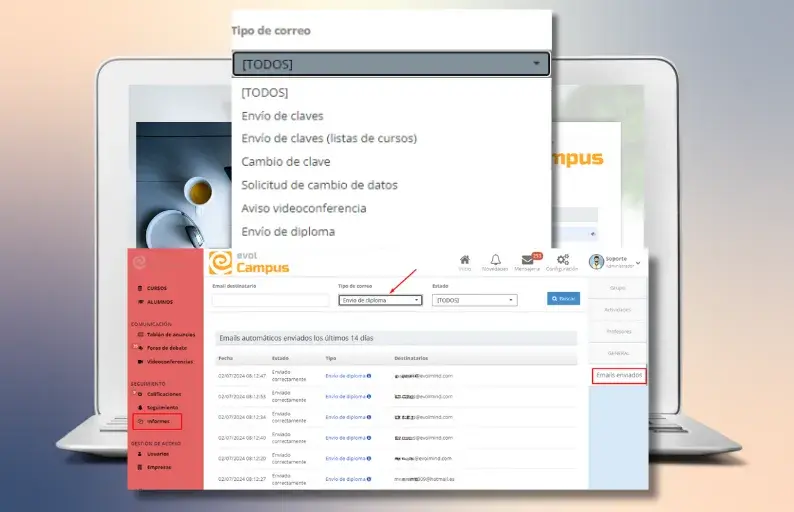Click the Usuarios sidebar icon
Viewport: 794px width, 512px height.
140,454
